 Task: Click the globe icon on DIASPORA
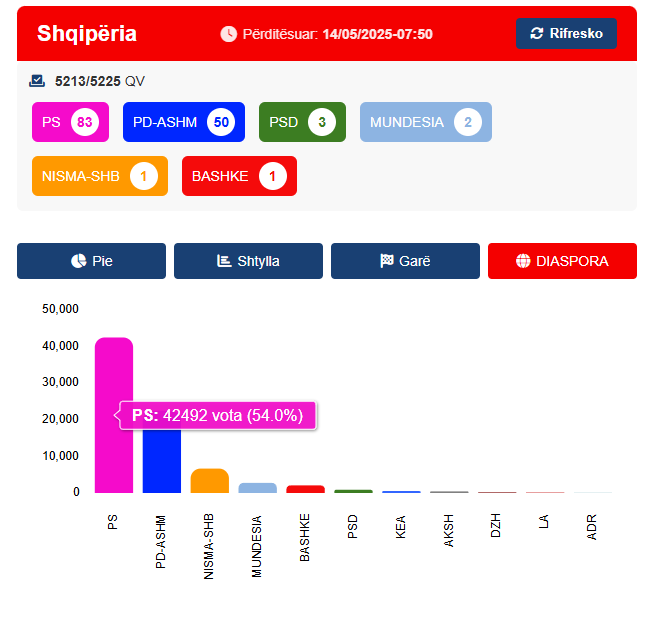point(523,261)
